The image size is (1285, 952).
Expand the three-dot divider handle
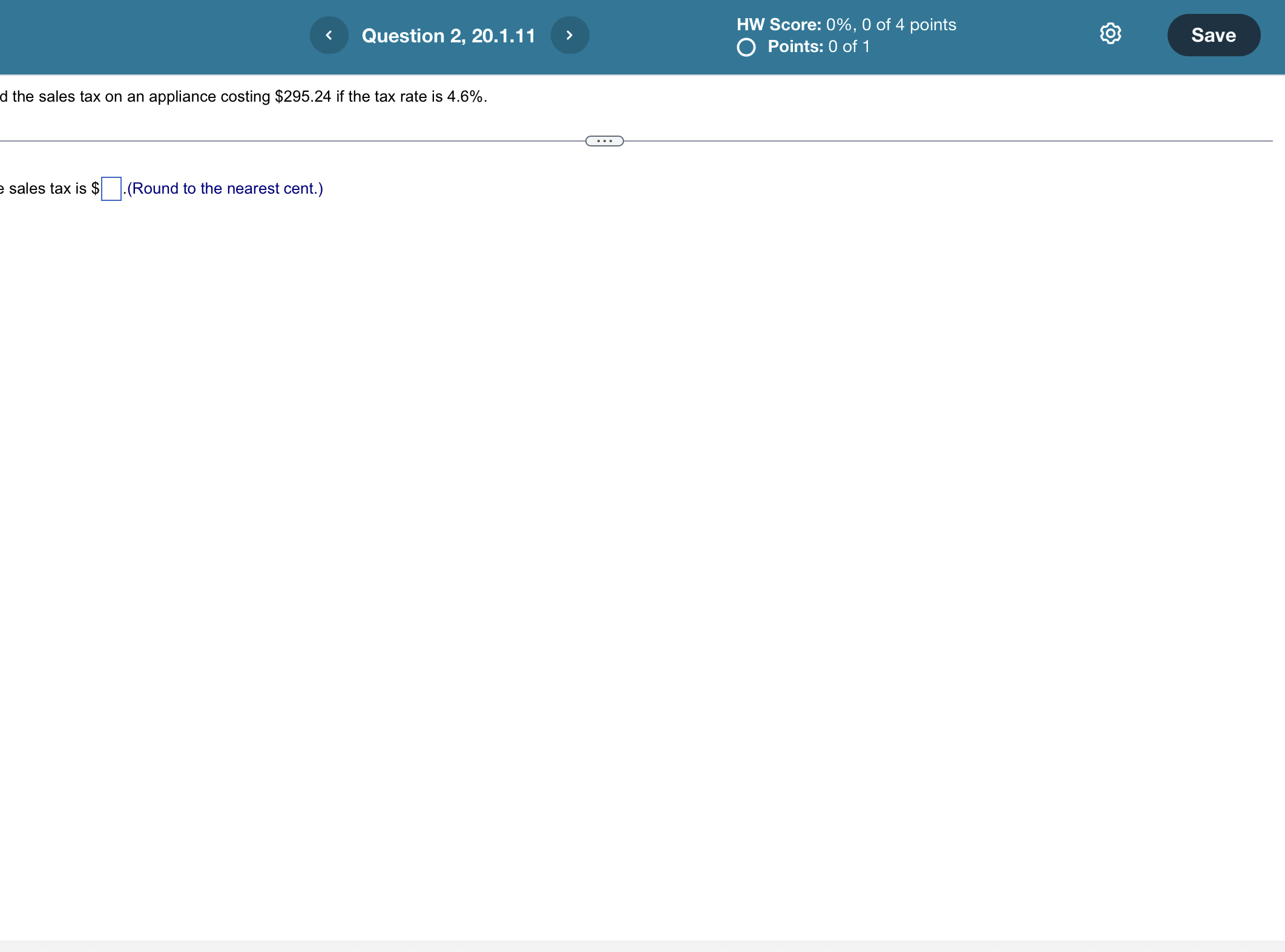click(x=604, y=141)
